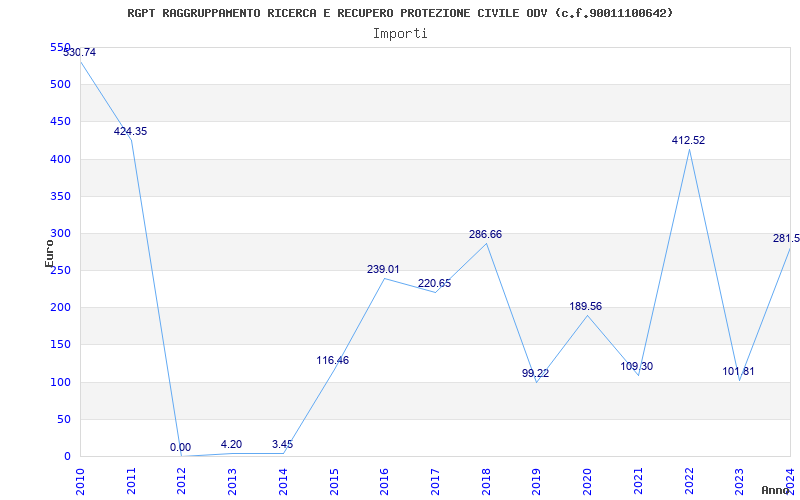The height and width of the screenshot is (500, 800).
Task: Select the chart title with c.f. 90011100642
Action: 400,13
